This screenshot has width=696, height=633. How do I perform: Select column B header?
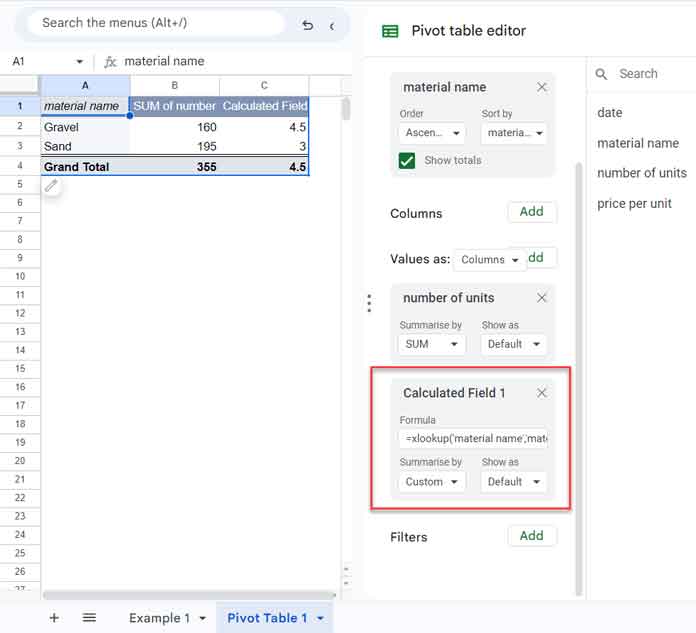tap(175, 85)
